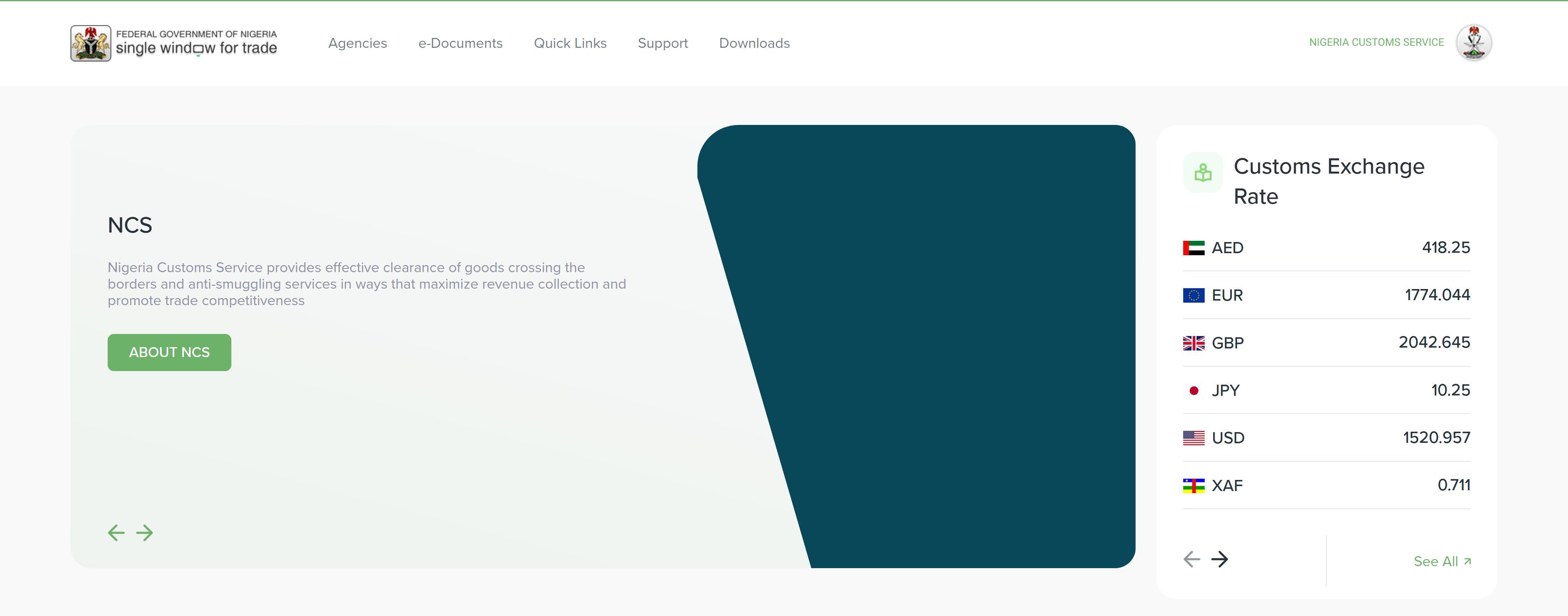Select the UK flag icon beside GBP
Image resolution: width=1568 pixels, height=616 pixels.
click(x=1194, y=343)
